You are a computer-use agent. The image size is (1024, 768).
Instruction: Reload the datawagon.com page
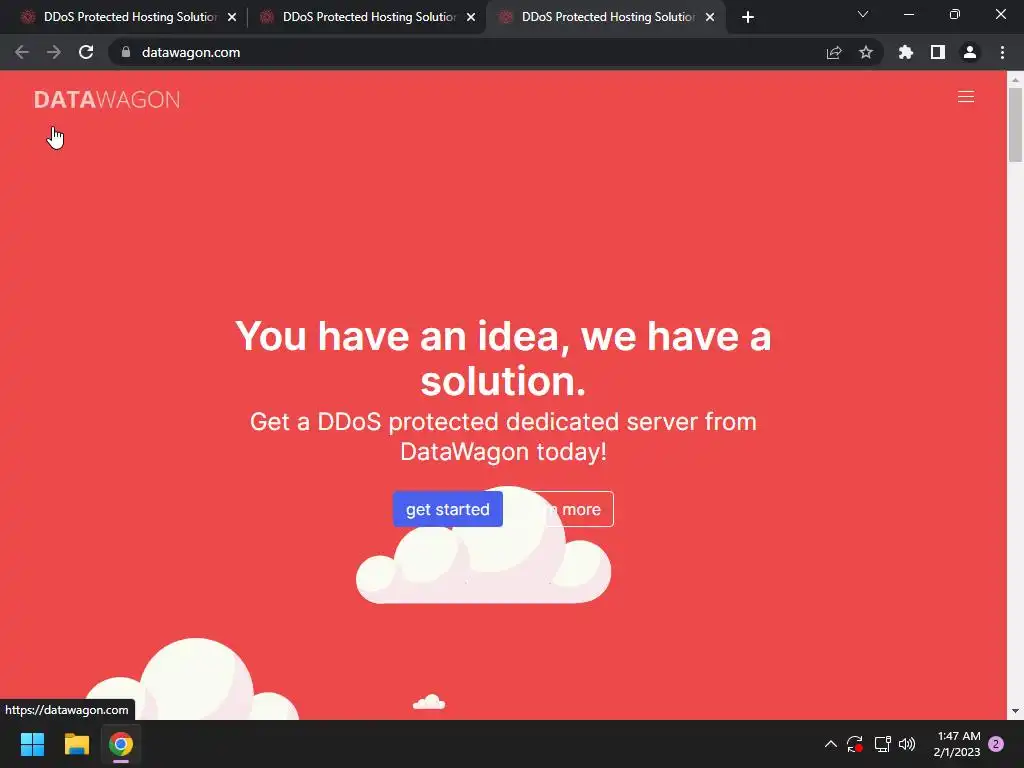[x=86, y=52]
